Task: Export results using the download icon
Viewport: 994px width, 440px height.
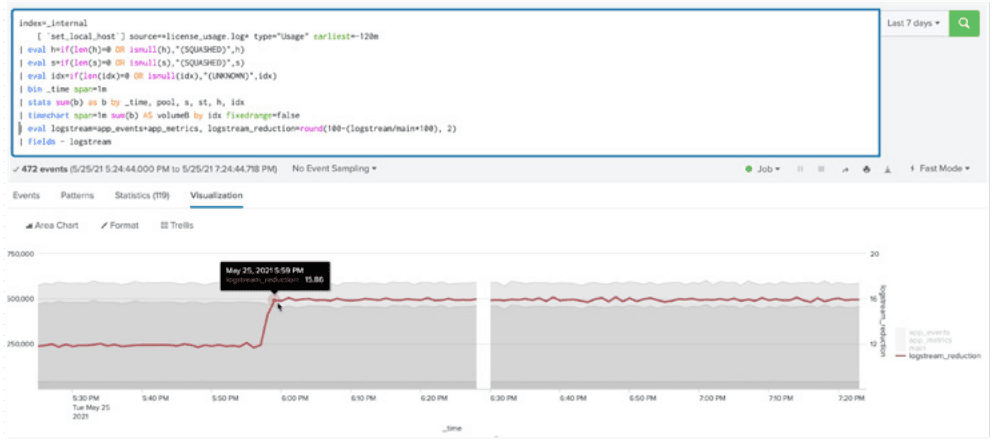Action: click(886, 170)
